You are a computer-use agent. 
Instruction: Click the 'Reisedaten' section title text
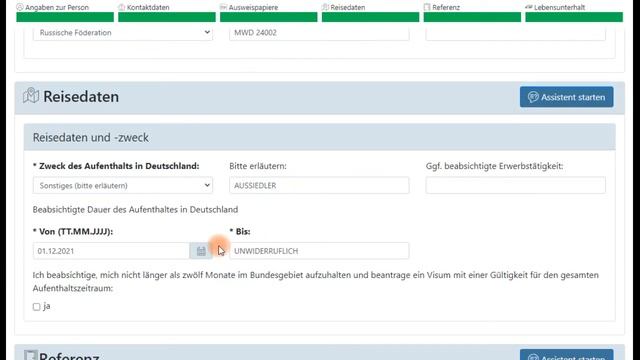pyautogui.click(x=81, y=97)
